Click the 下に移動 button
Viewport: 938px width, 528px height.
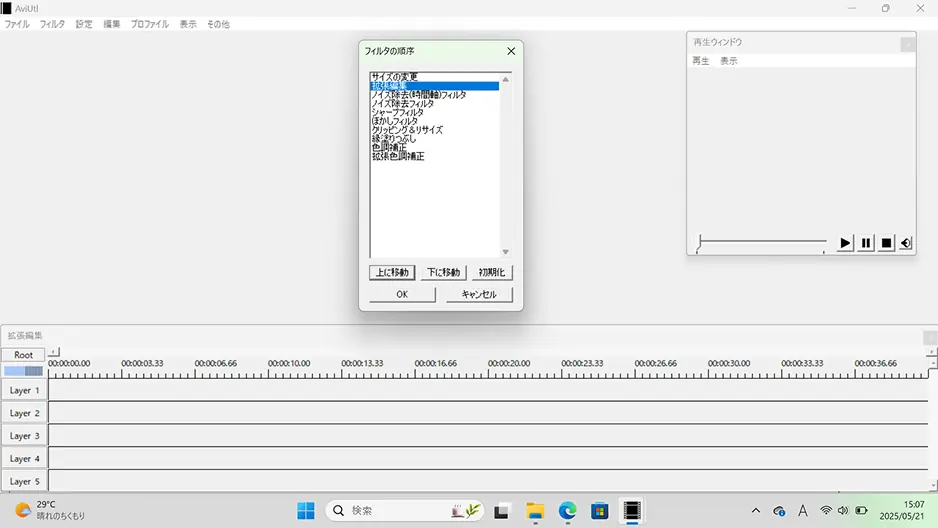point(443,272)
